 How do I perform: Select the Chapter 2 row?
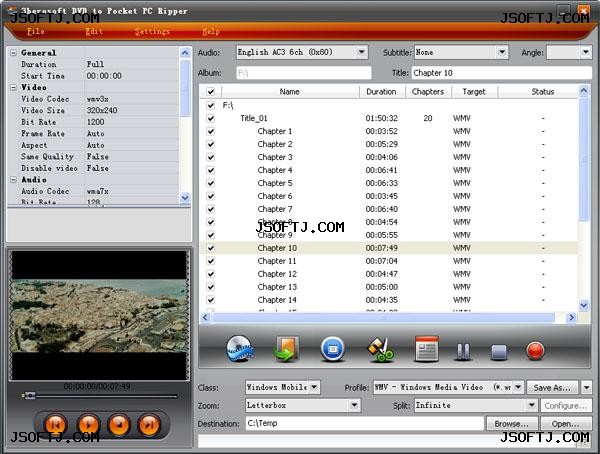click(388, 144)
